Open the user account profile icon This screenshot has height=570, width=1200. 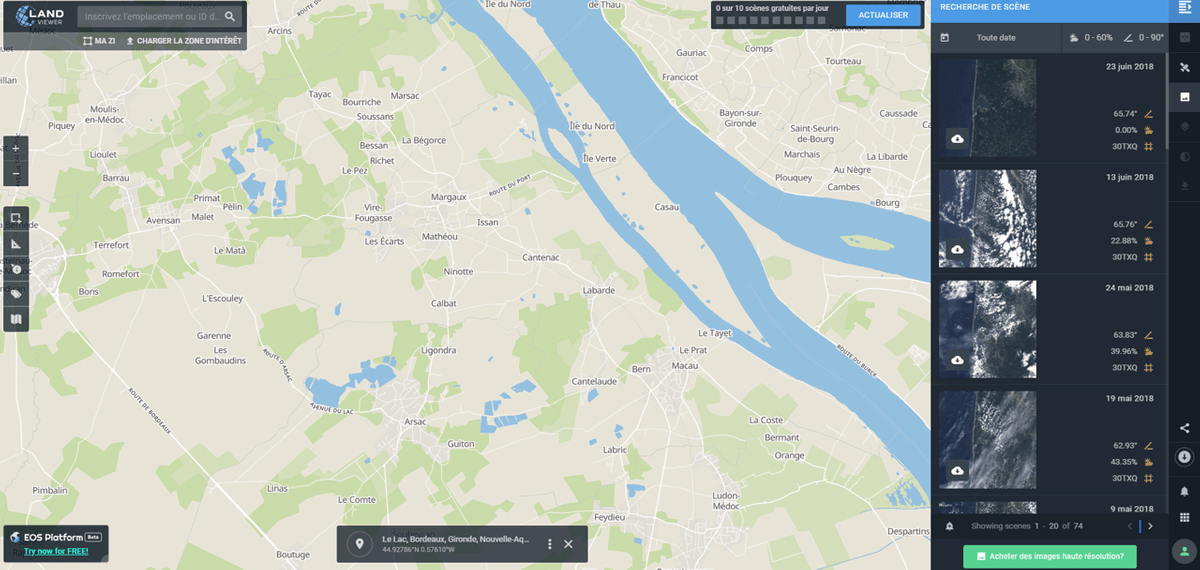pos(1185,550)
